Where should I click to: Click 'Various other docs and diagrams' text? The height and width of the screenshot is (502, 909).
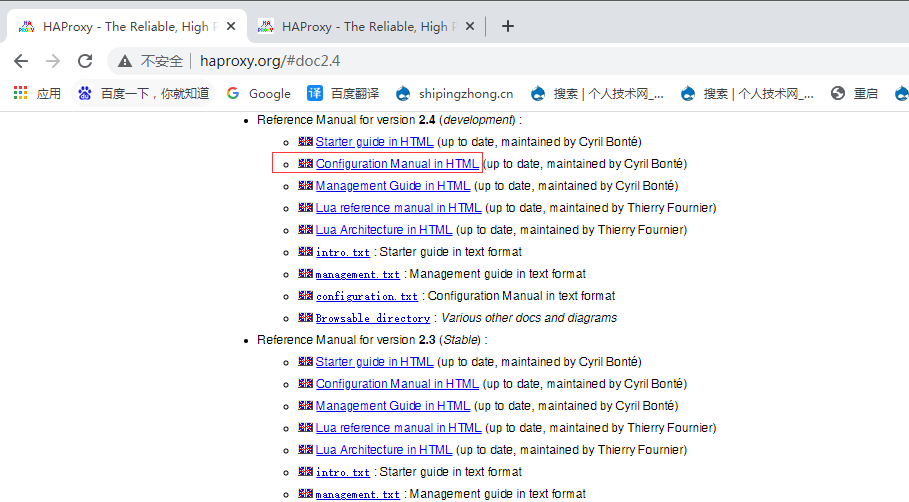(529, 318)
